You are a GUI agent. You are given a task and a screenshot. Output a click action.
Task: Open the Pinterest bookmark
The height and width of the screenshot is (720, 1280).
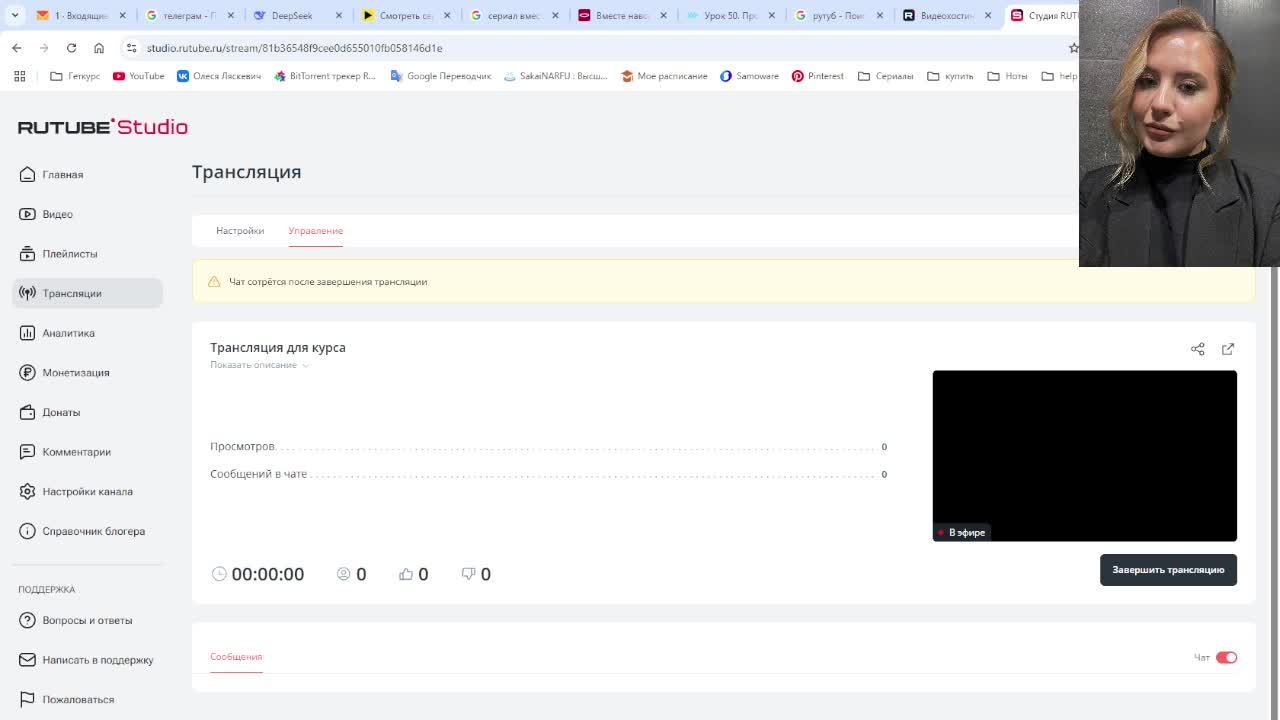click(818, 76)
